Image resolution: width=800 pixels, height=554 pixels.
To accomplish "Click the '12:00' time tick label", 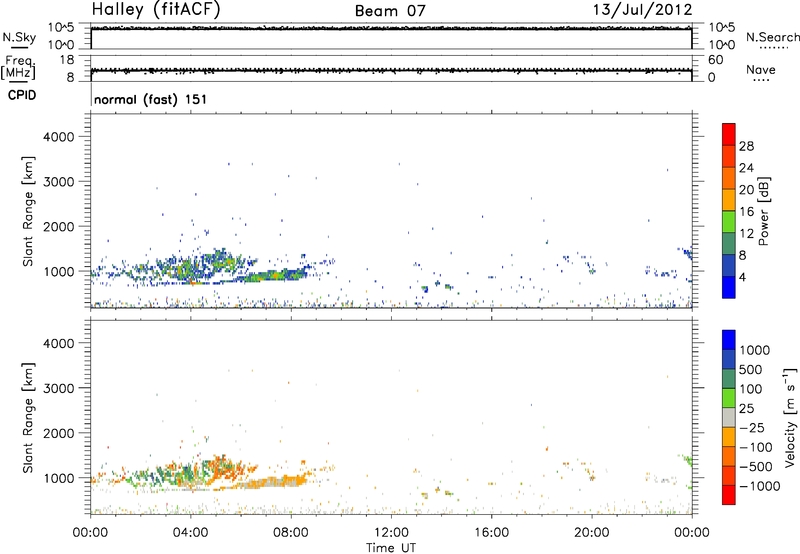I will pos(391,533).
